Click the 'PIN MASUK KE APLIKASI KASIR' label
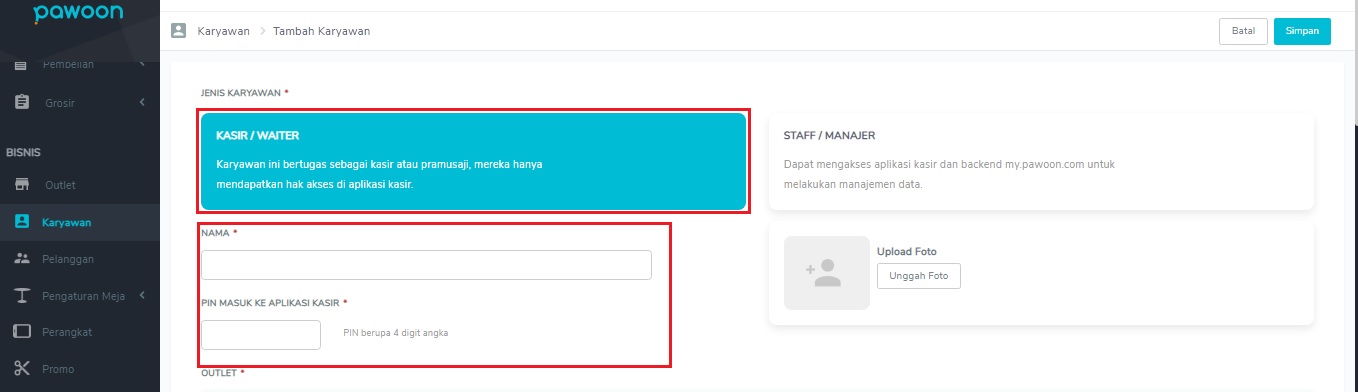The width and height of the screenshot is (1358, 392). tap(270, 302)
